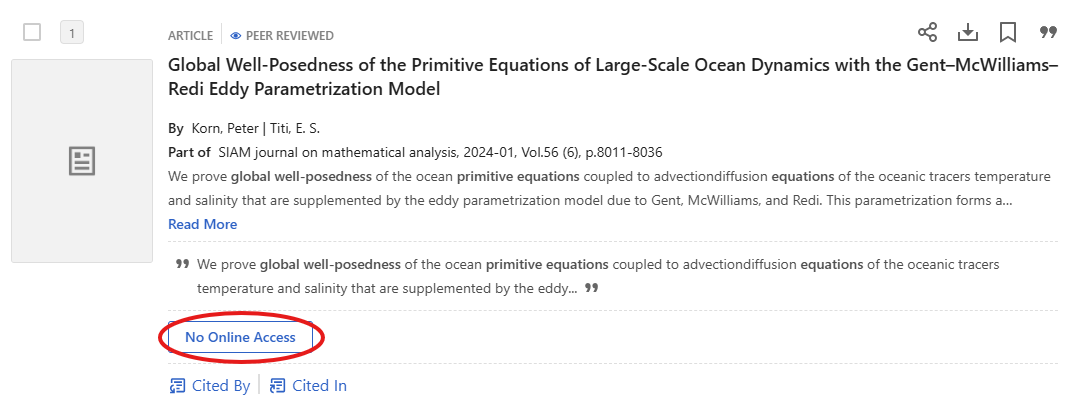
Task: Click the download icon
Action: 968,33
